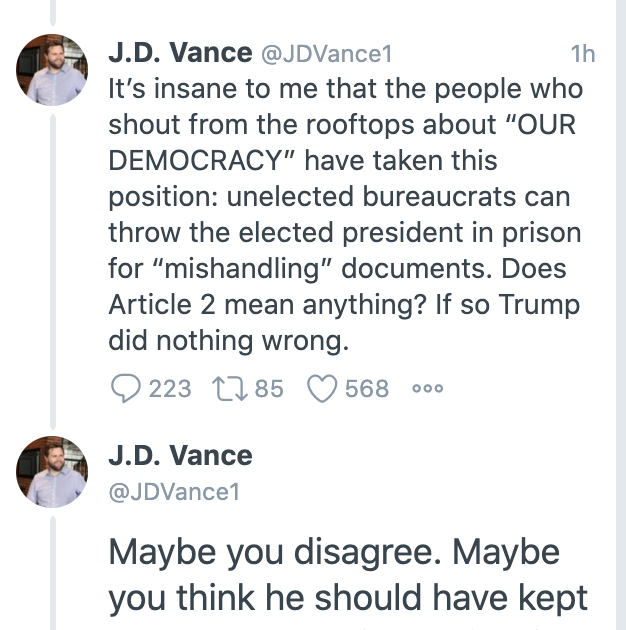Open the second tweet's profile avatar
The width and height of the screenshot is (626, 630).
tap(52, 471)
